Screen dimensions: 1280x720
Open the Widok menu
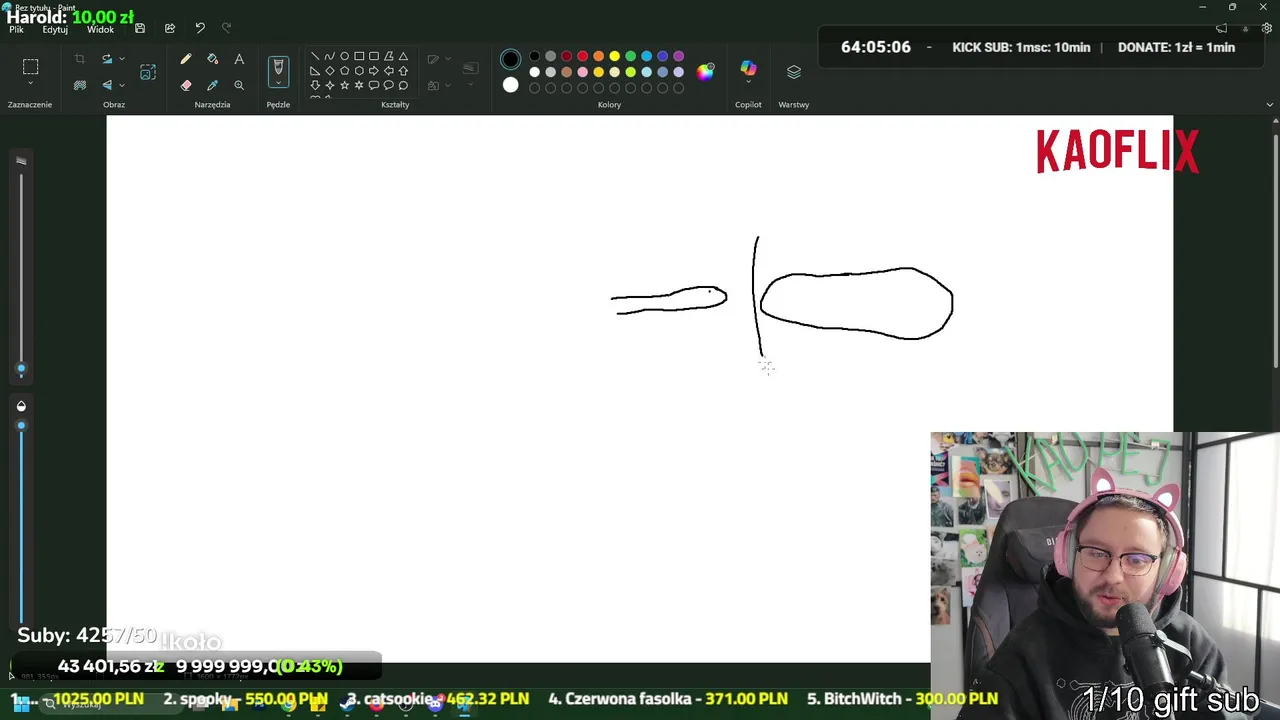point(100,30)
